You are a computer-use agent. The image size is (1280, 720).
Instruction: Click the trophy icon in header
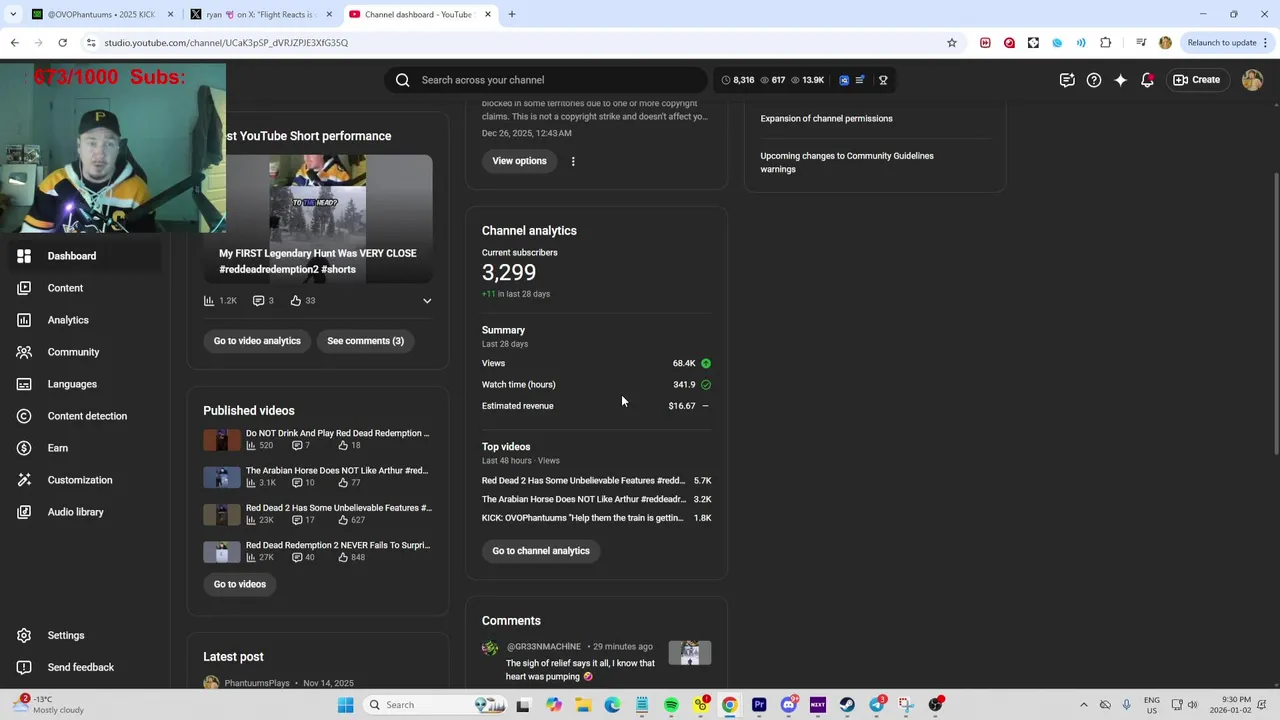click(x=883, y=80)
